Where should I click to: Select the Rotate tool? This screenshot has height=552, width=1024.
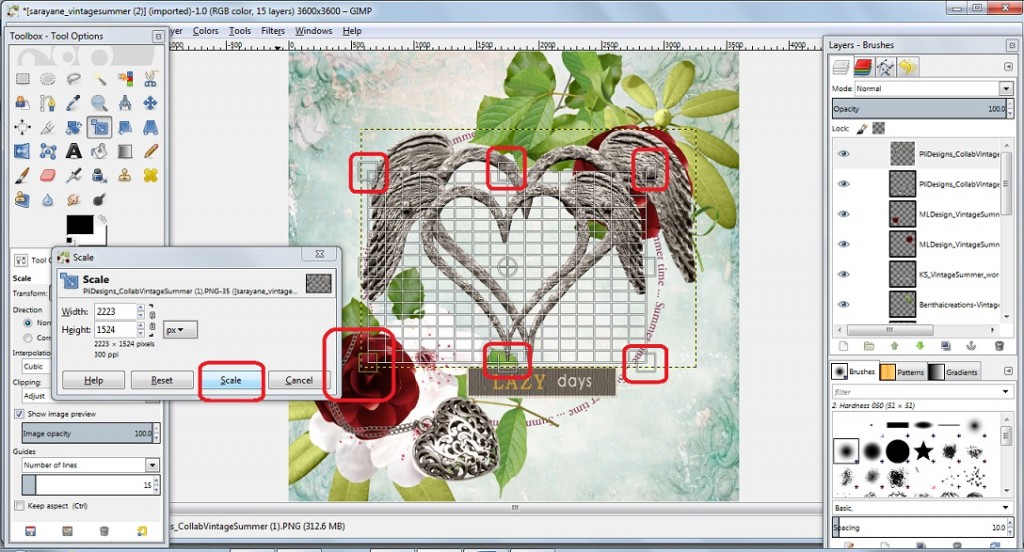click(74, 127)
